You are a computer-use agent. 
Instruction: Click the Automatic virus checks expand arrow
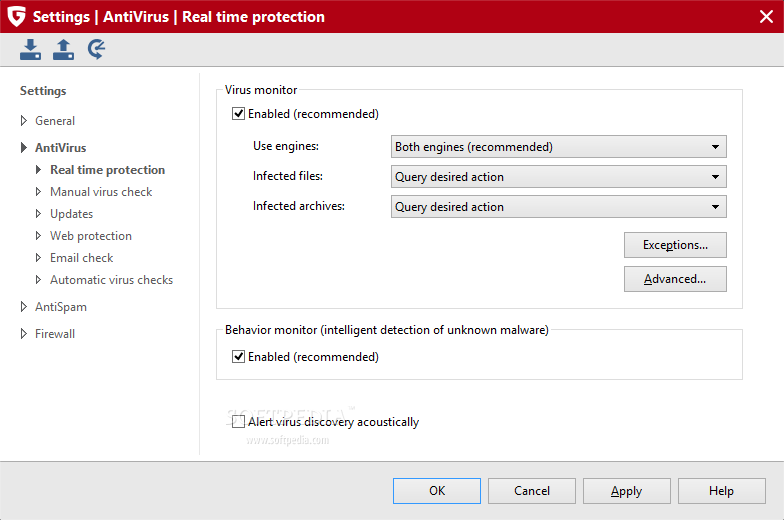(38, 280)
